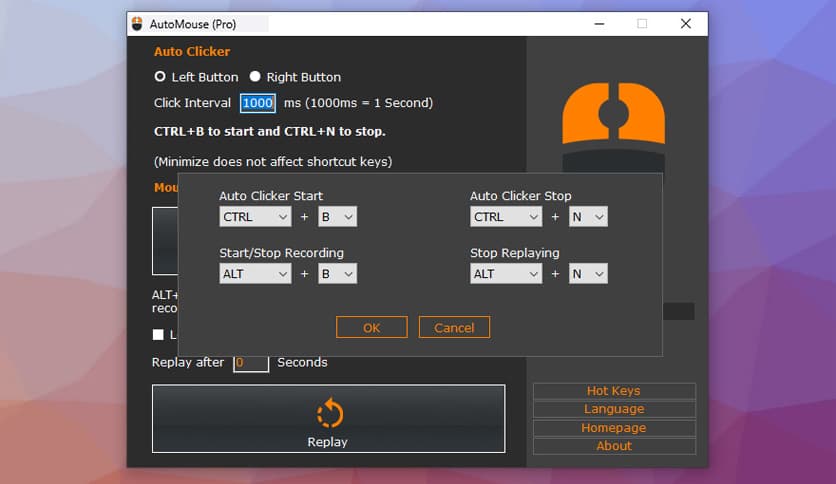Open Auto Clicker Stop modifier dropdown (CTRL)

(506, 217)
